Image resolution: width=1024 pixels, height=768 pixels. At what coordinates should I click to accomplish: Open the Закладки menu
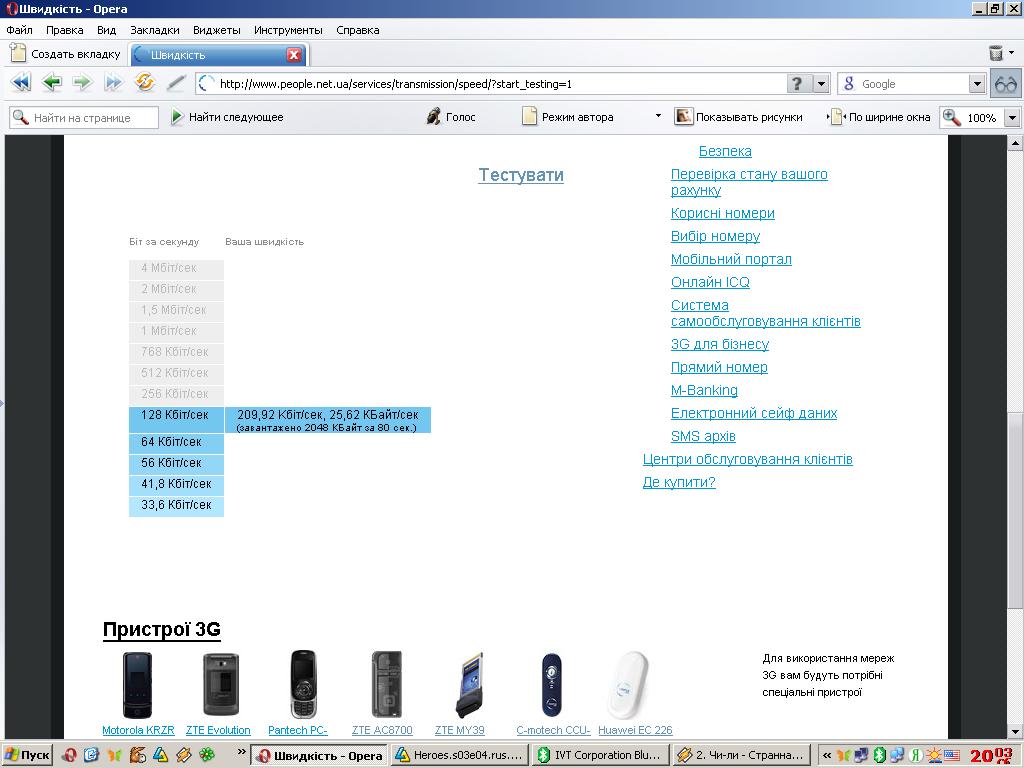155,30
